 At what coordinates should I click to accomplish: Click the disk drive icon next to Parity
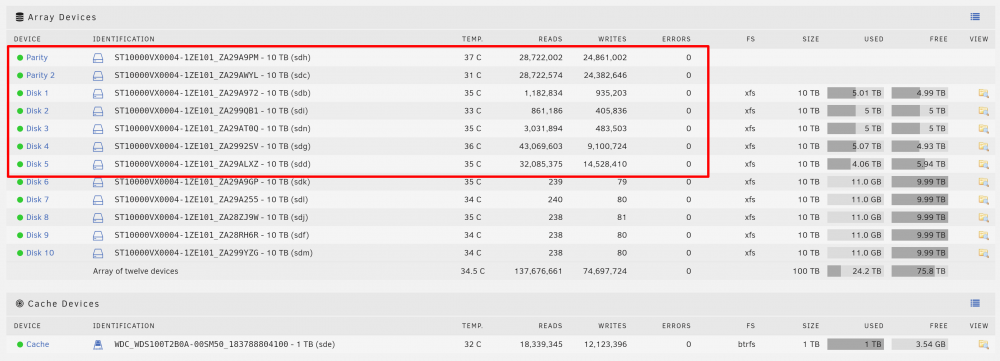tap(98, 58)
